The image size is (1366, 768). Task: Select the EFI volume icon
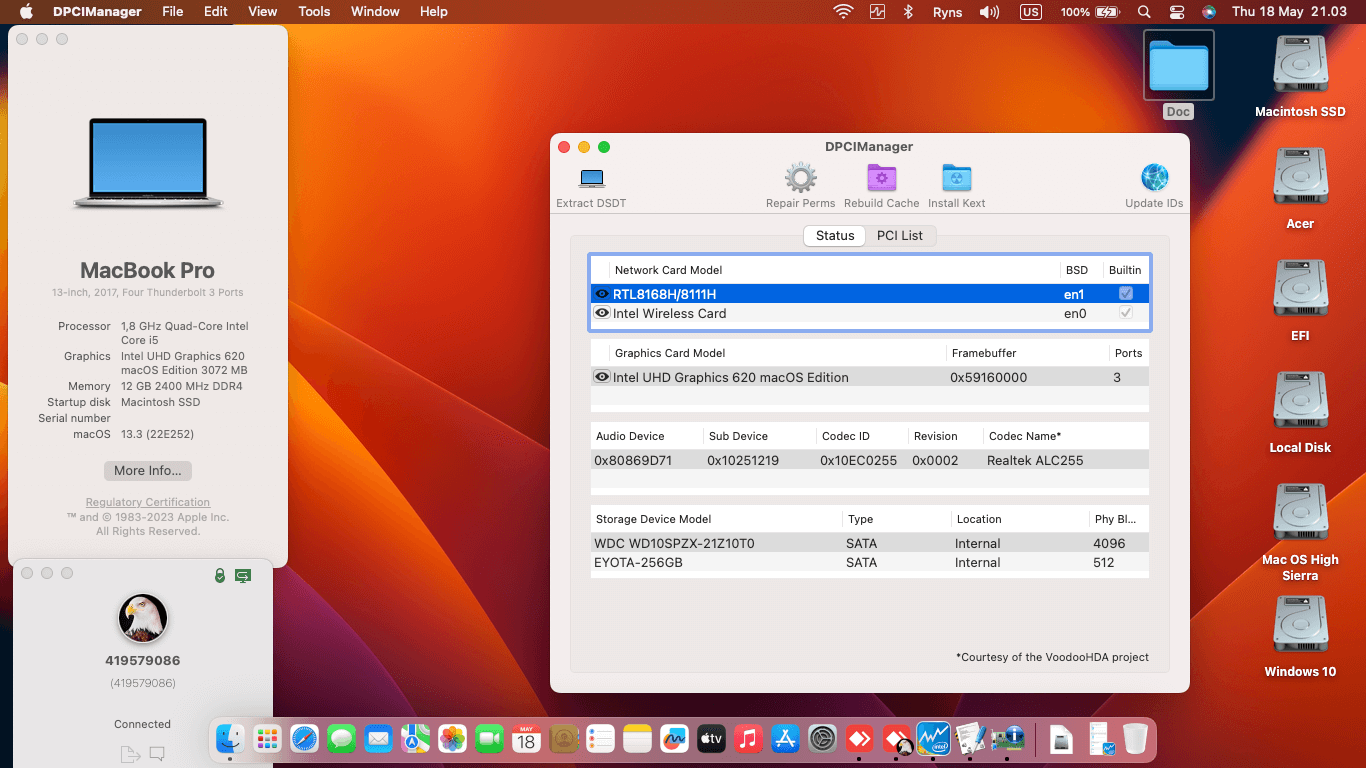tap(1300, 290)
